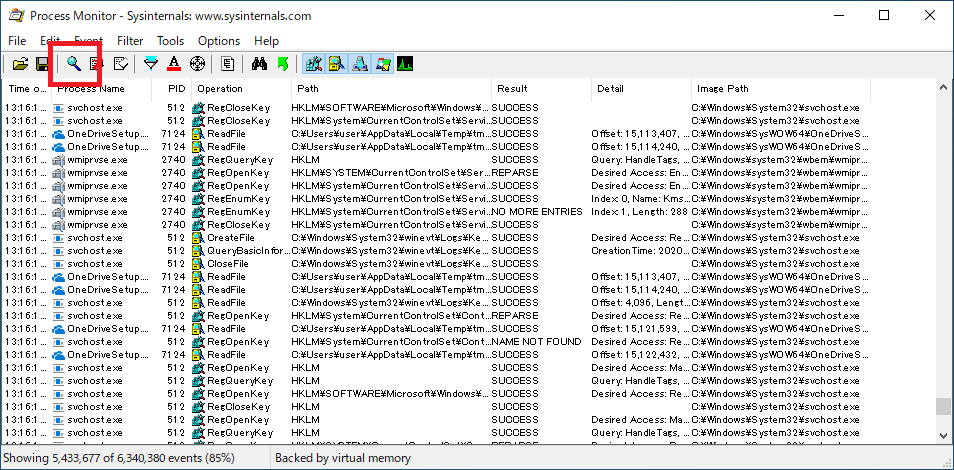Viewport: 954px width, 470px height.
Task: Click the Operation column header
Action: click(242, 89)
